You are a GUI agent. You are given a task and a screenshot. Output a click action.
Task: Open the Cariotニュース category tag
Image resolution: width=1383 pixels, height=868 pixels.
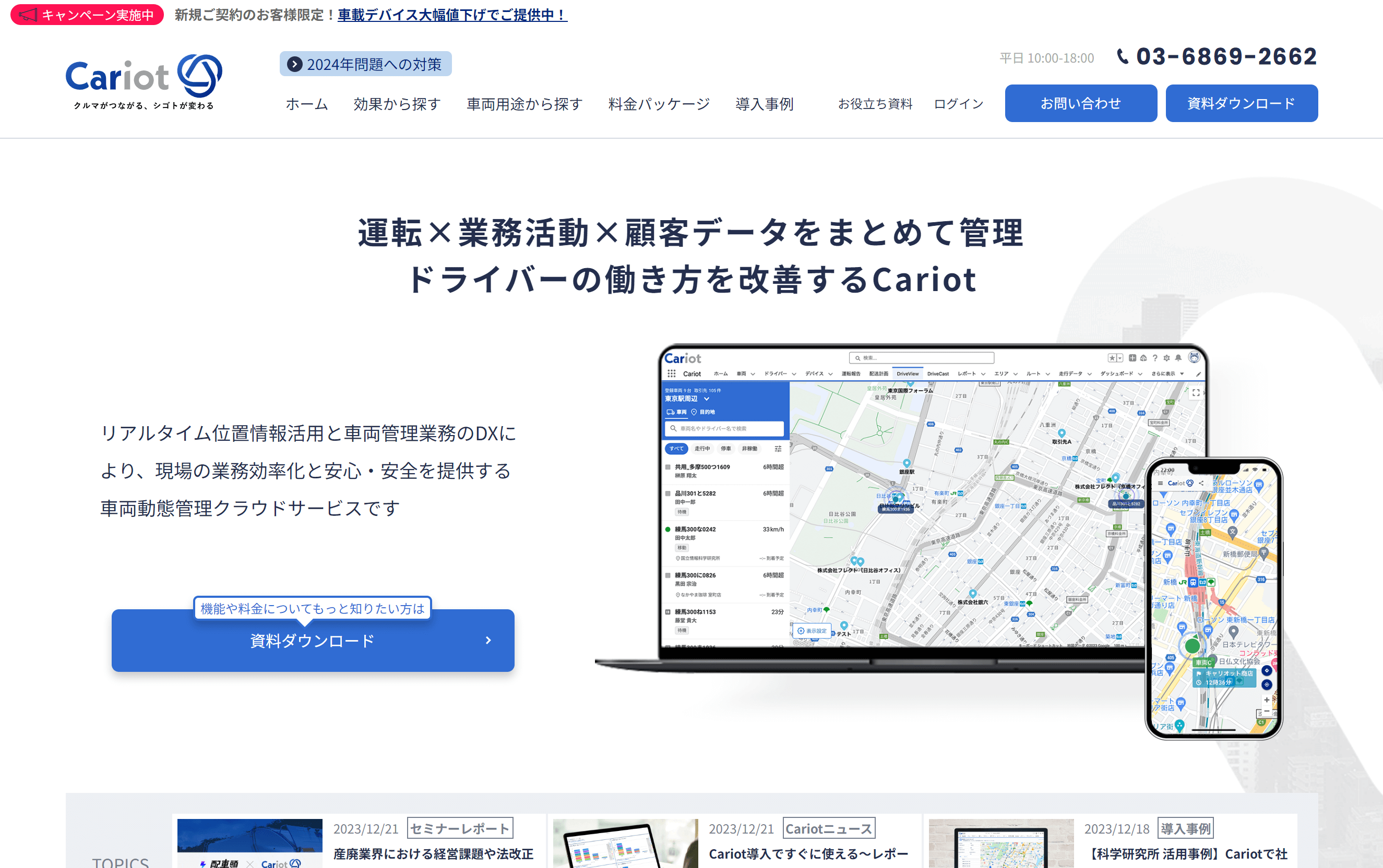point(829,828)
